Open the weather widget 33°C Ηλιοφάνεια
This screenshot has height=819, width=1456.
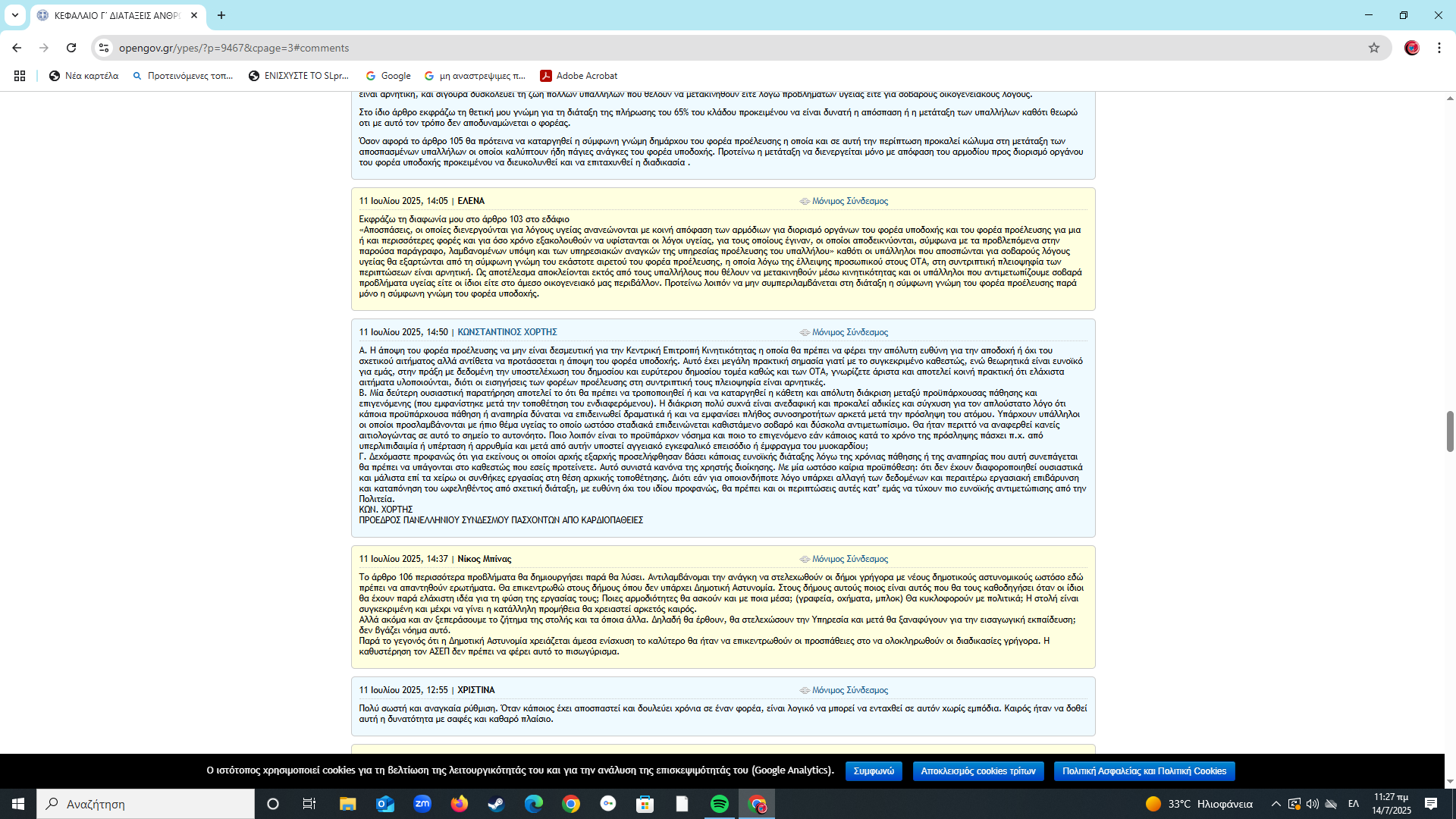click(x=1199, y=804)
